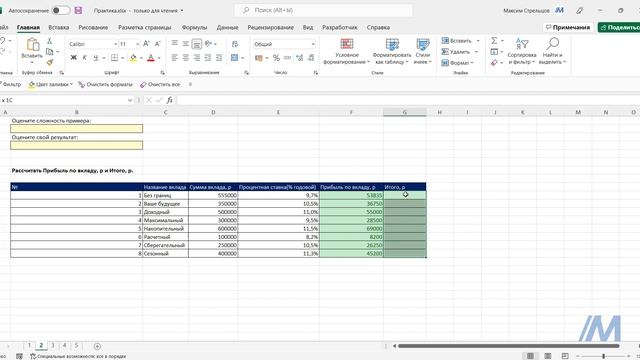Align text to top icon
This screenshot has width=640, height=360.
(x=174, y=43)
